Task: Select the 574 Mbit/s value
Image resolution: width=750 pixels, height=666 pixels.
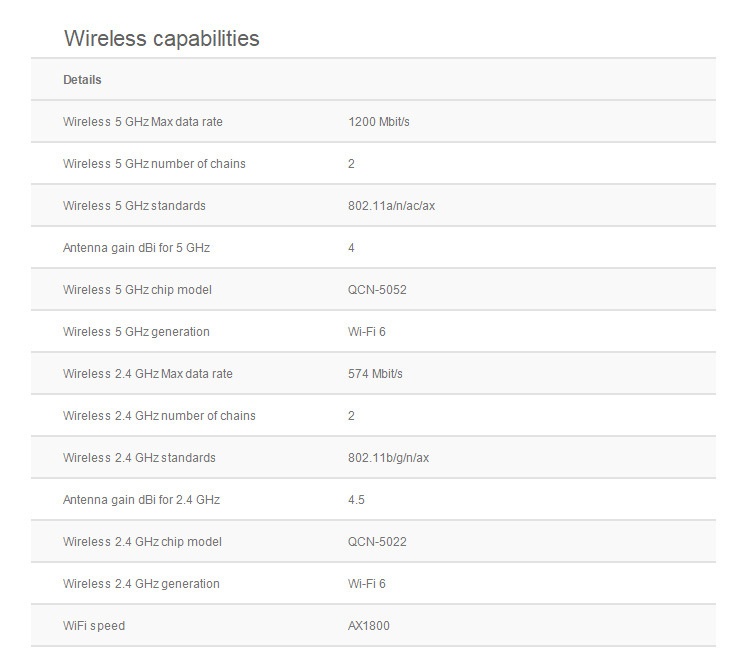Action: pos(376,374)
